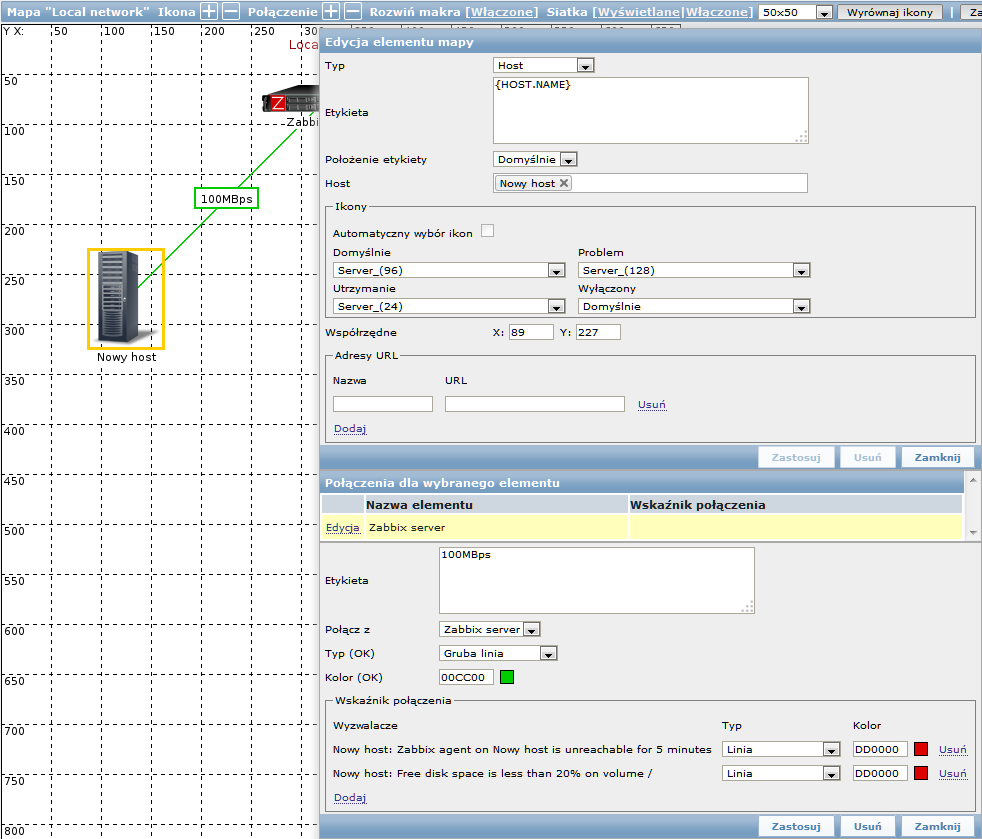This screenshot has width=982, height=839.
Task: Remove selected icon with Ikona minus
Action: 231,11
